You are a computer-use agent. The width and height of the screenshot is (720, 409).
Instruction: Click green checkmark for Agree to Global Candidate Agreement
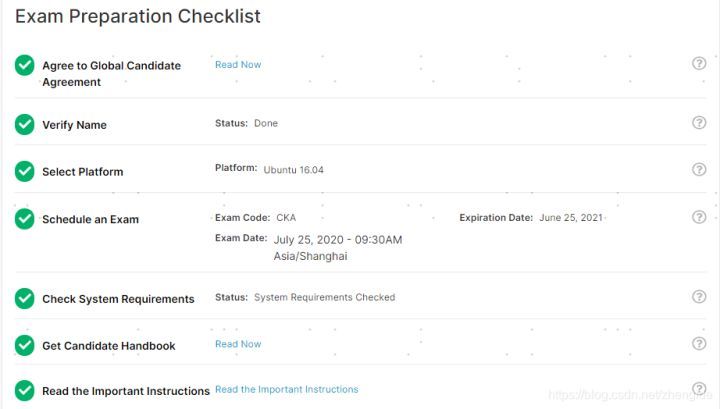(24, 65)
